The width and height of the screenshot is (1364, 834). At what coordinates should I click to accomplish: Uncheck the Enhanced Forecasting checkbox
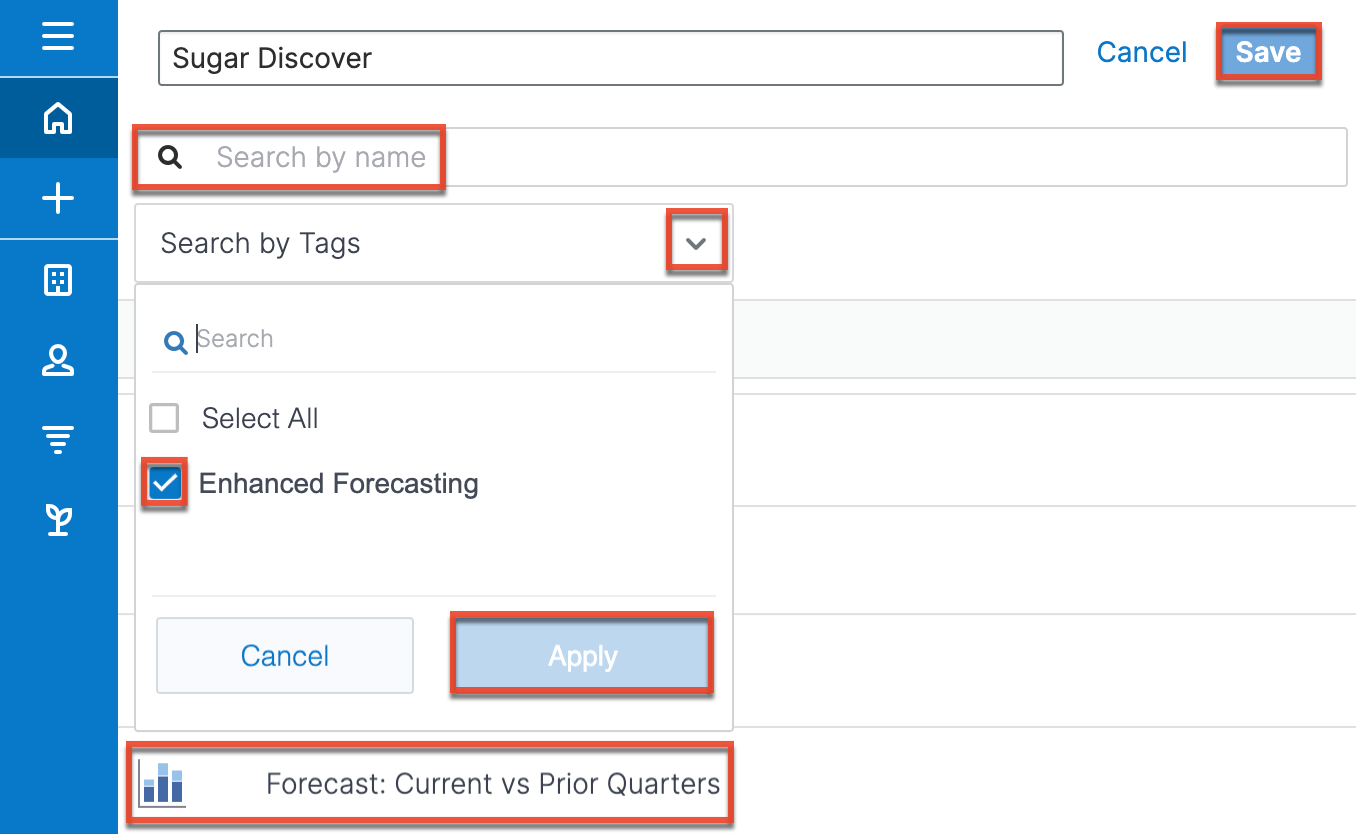coord(164,484)
